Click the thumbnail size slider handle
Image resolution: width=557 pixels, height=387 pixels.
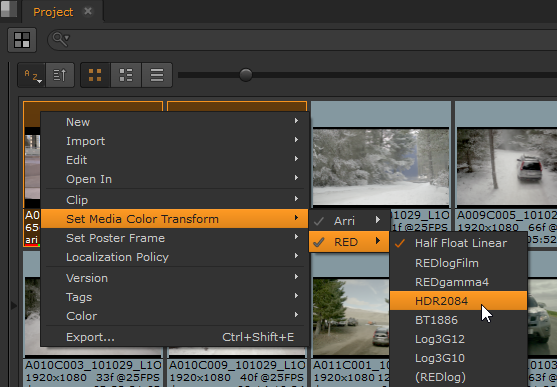pyautogui.click(x=246, y=75)
